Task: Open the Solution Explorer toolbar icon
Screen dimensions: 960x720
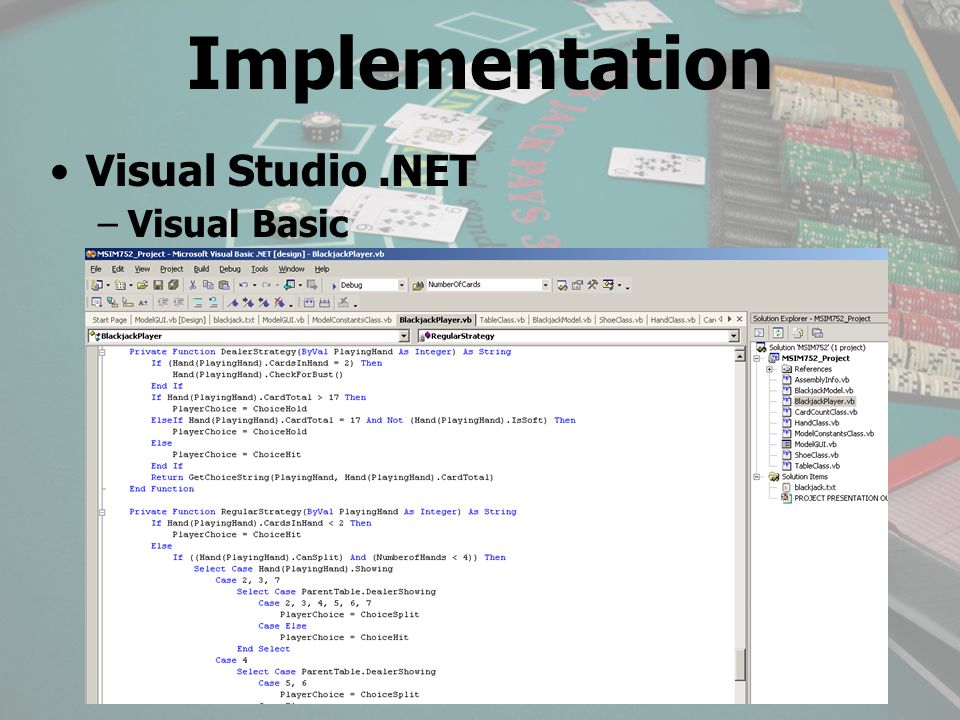Action: [562, 285]
